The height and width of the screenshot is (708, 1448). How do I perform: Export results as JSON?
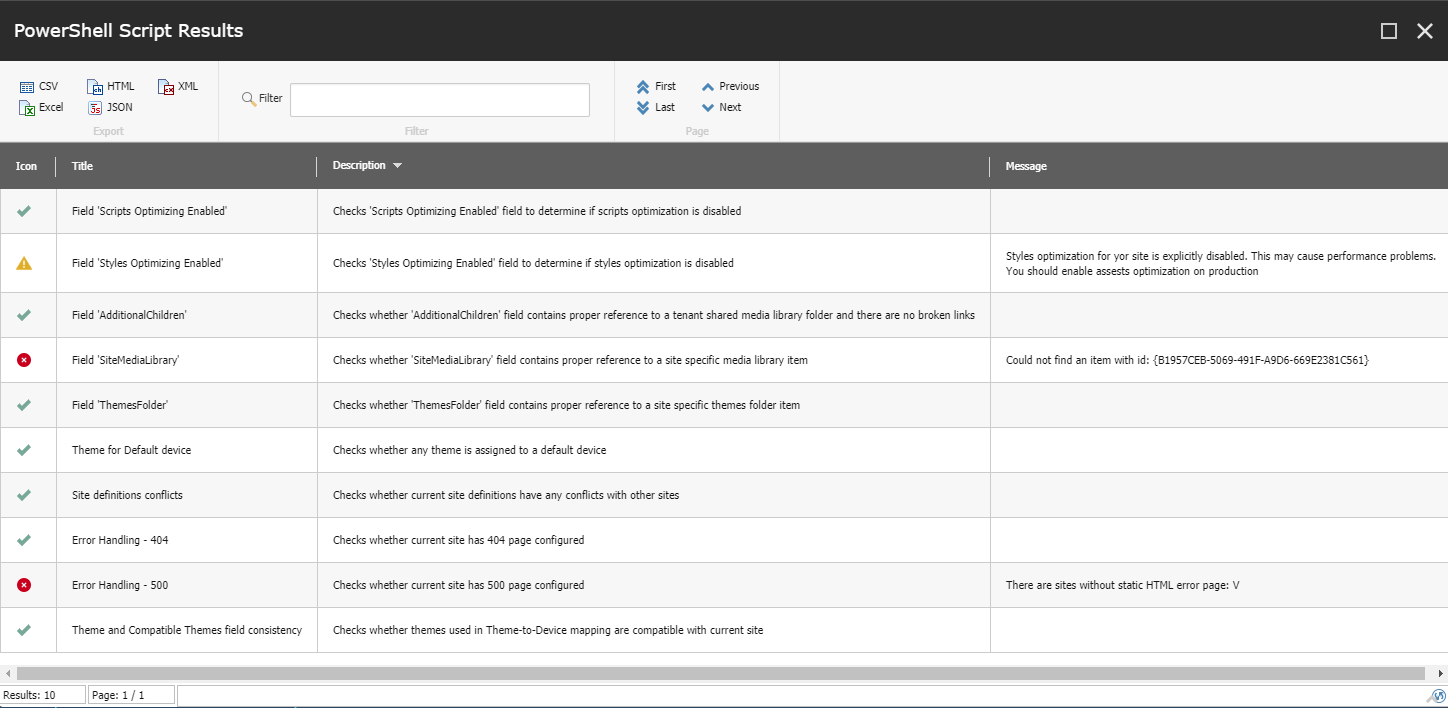110,108
